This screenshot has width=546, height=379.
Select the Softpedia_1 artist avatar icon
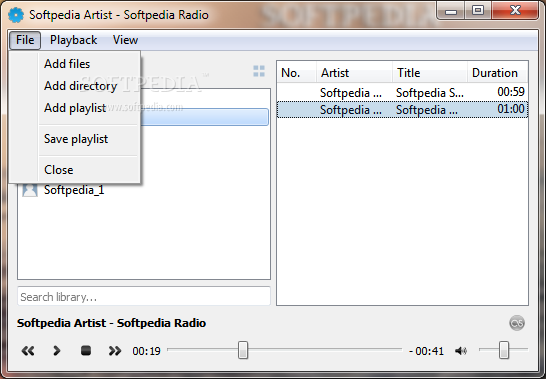(x=30, y=190)
